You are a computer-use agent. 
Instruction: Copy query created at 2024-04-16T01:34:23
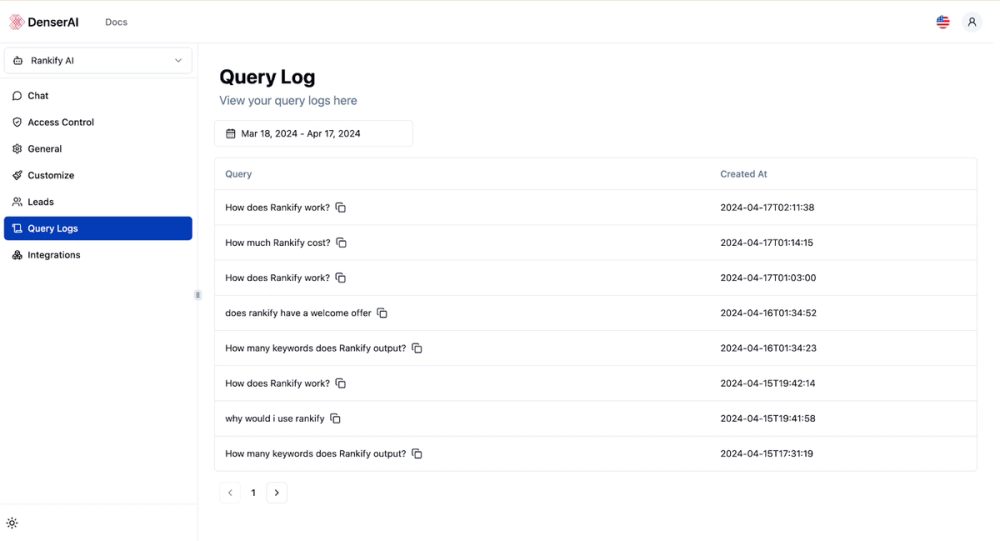[417, 348]
